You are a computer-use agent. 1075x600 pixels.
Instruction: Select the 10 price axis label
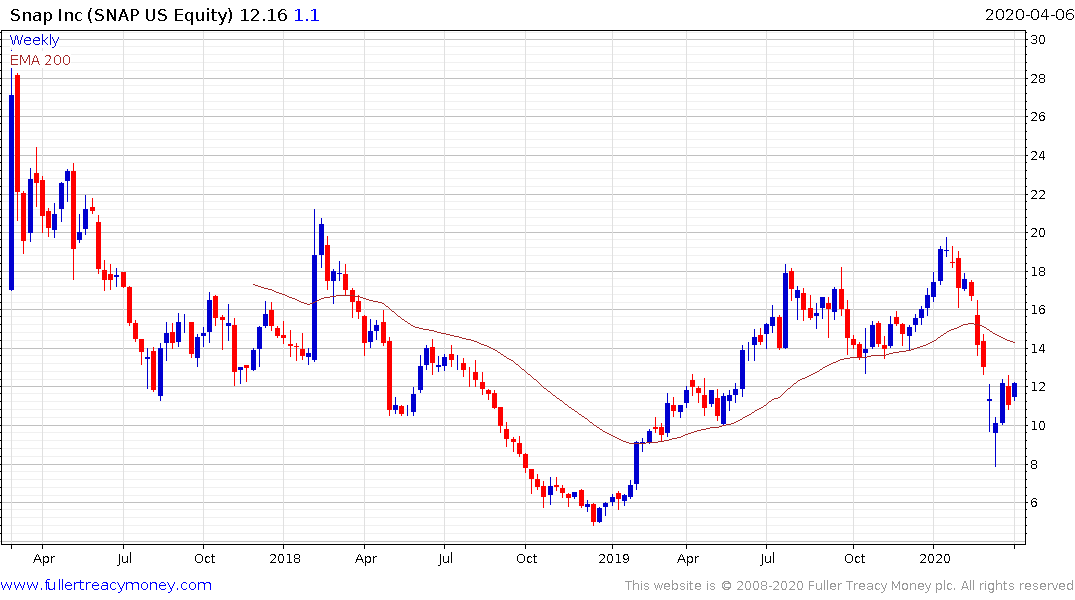coord(1038,426)
